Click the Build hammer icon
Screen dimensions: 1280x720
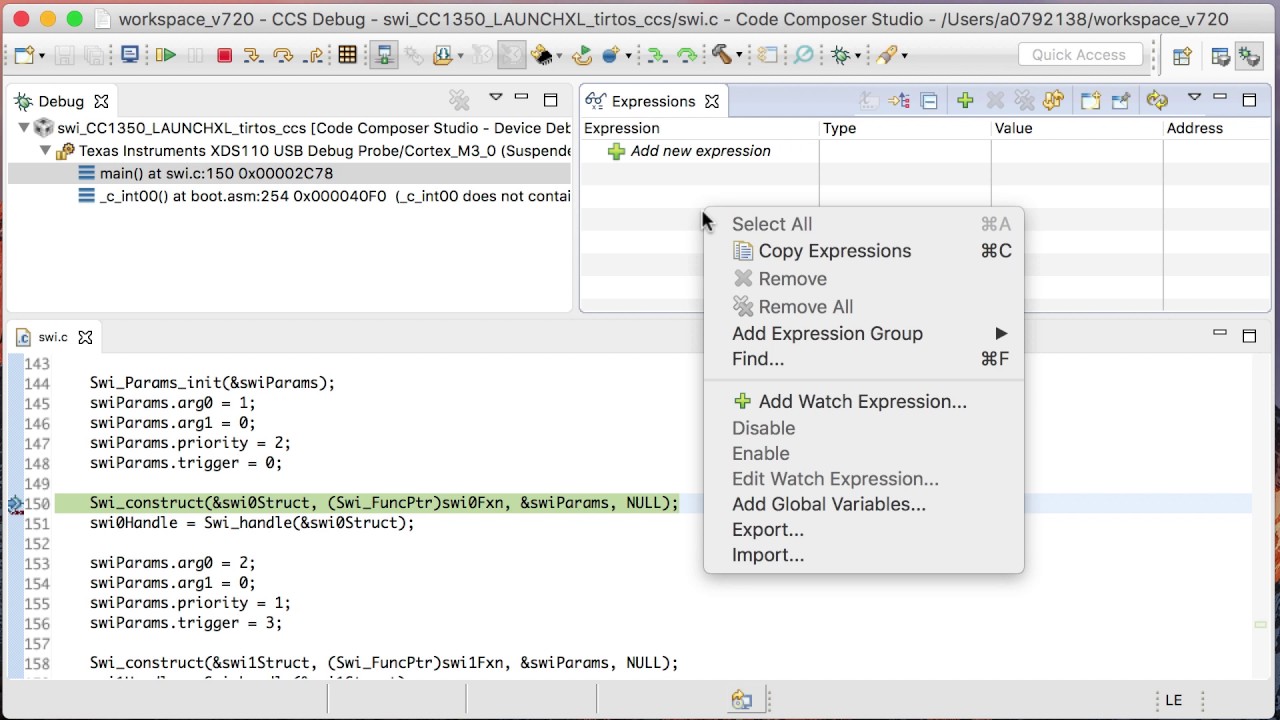pos(721,54)
